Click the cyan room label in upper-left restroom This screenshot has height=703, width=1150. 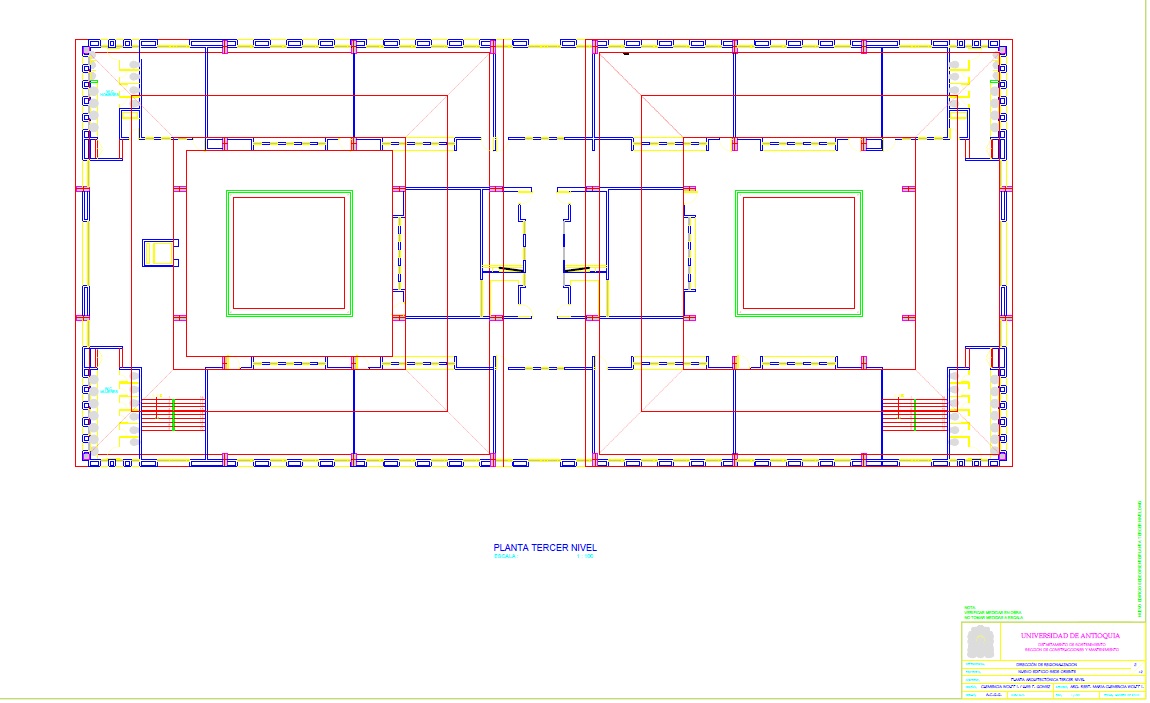107,94
